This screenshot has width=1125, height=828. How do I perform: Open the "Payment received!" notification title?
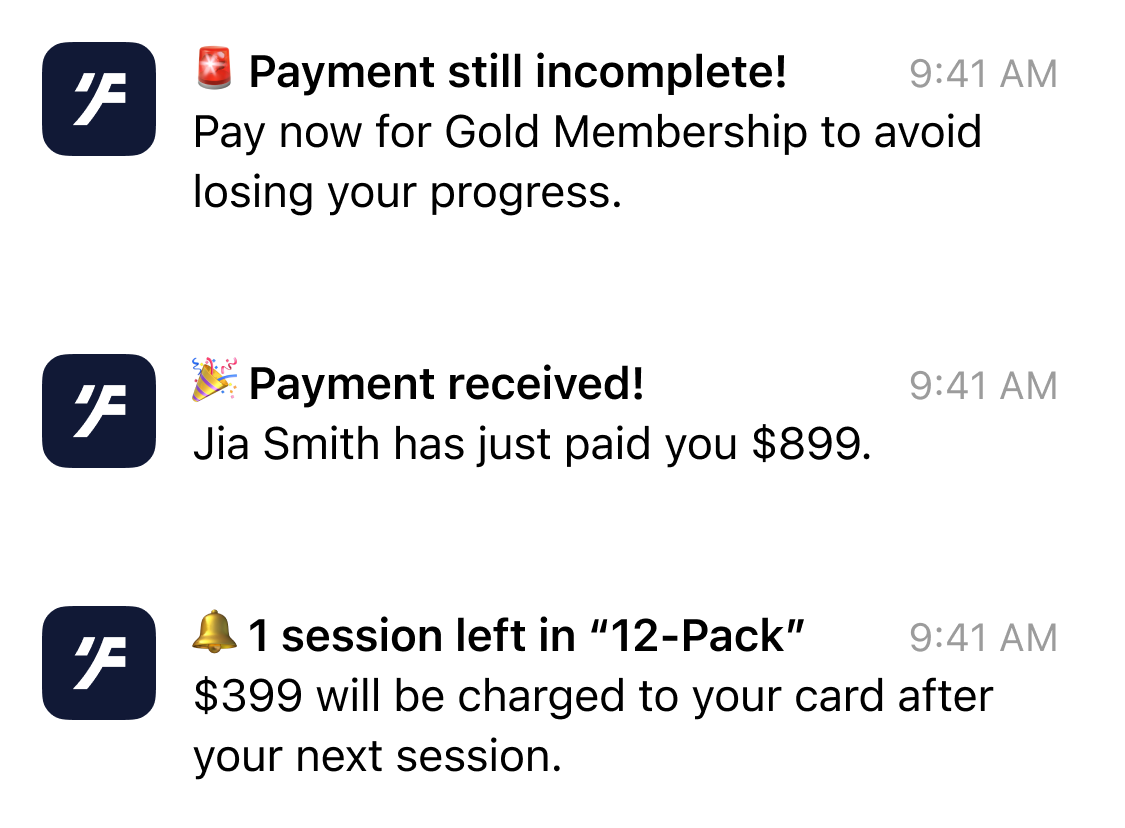pos(446,384)
